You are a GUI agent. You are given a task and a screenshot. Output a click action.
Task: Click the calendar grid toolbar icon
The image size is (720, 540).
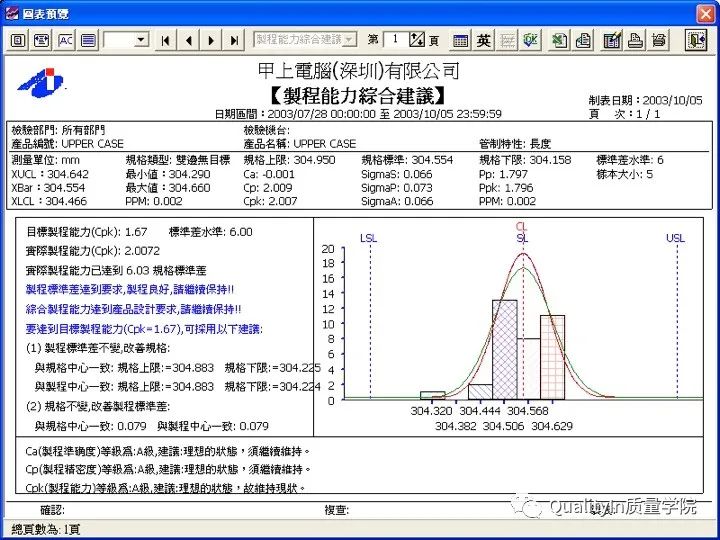tap(460, 40)
